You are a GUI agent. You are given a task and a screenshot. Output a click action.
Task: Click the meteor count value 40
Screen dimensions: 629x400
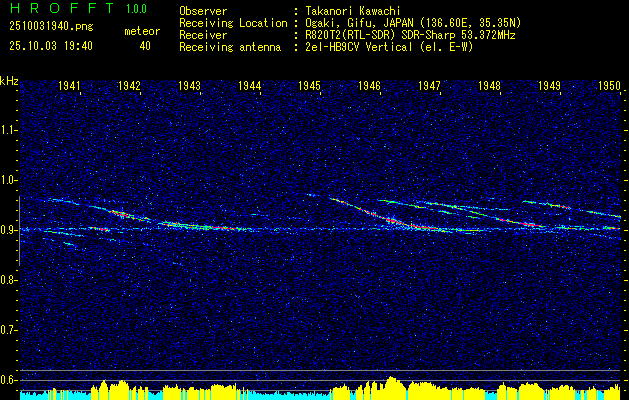(145, 46)
